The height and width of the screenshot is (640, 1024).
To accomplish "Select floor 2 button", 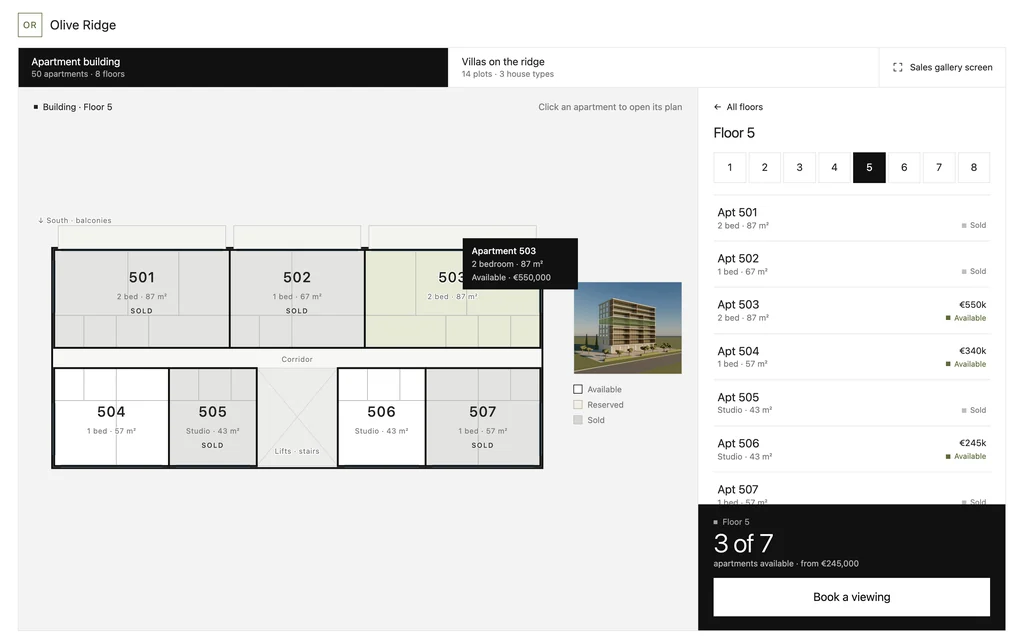I will pyautogui.click(x=764, y=168).
